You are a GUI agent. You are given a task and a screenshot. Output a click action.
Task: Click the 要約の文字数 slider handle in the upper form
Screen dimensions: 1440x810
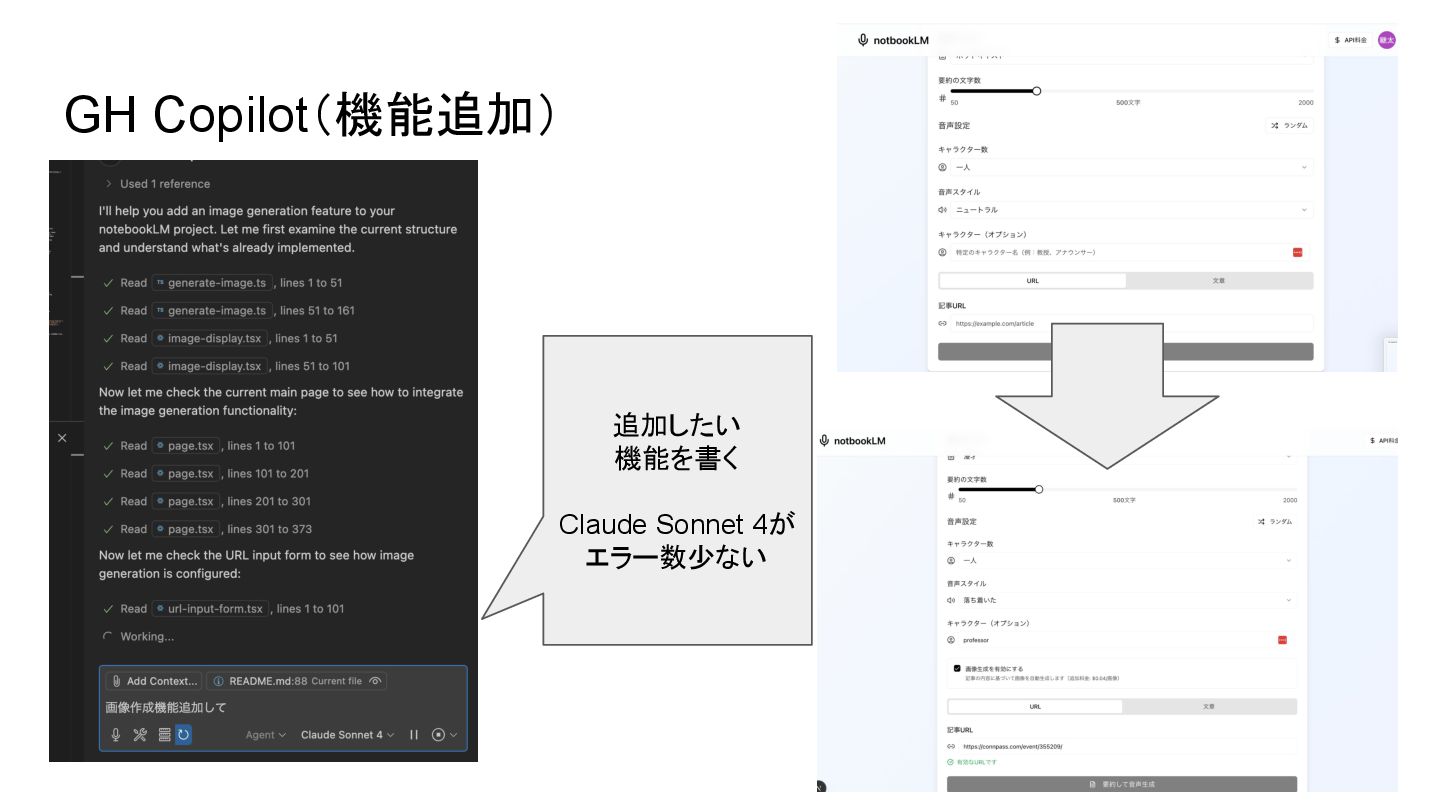pos(1036,91)
